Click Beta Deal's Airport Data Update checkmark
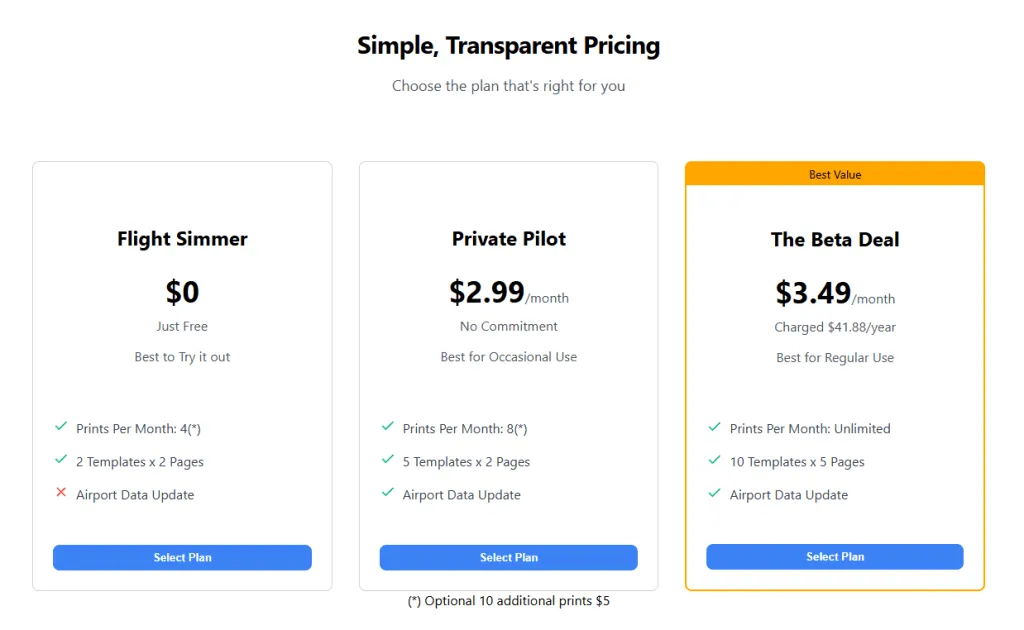 pyautogui.click(x=715, y=493)
